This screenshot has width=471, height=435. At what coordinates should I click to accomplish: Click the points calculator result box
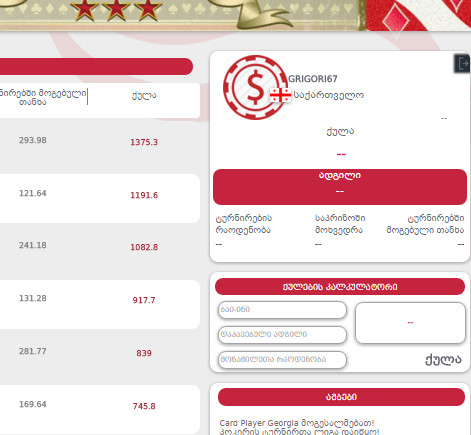(410, 323)
